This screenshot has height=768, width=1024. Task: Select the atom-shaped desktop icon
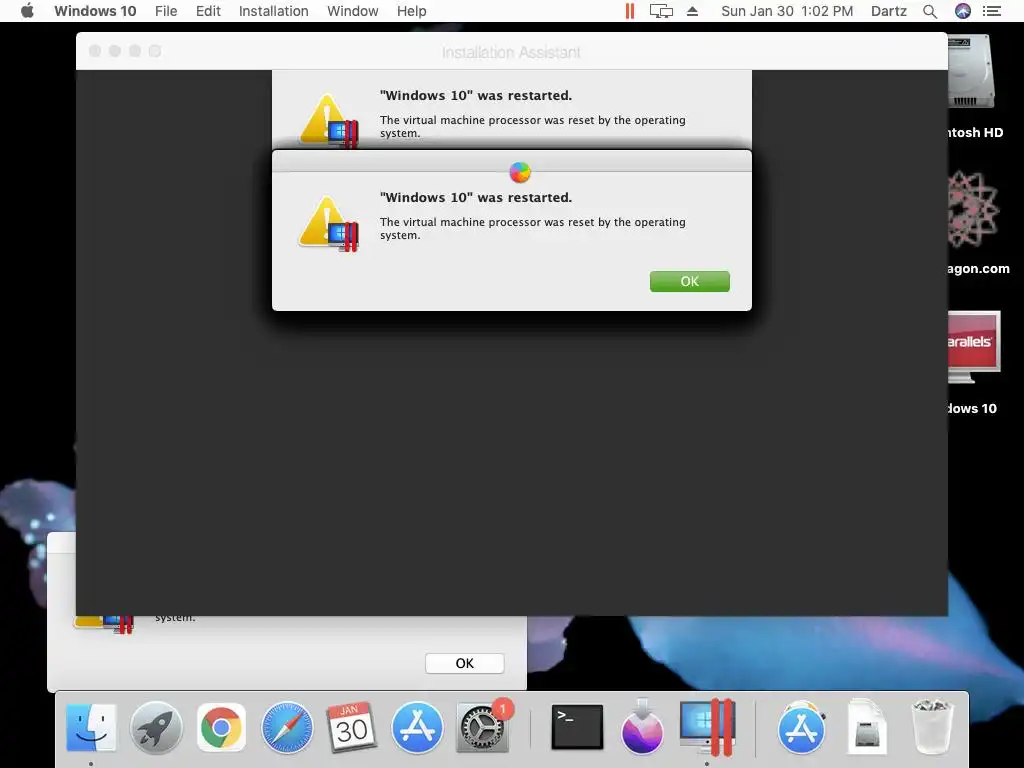(x=973, y=209)
